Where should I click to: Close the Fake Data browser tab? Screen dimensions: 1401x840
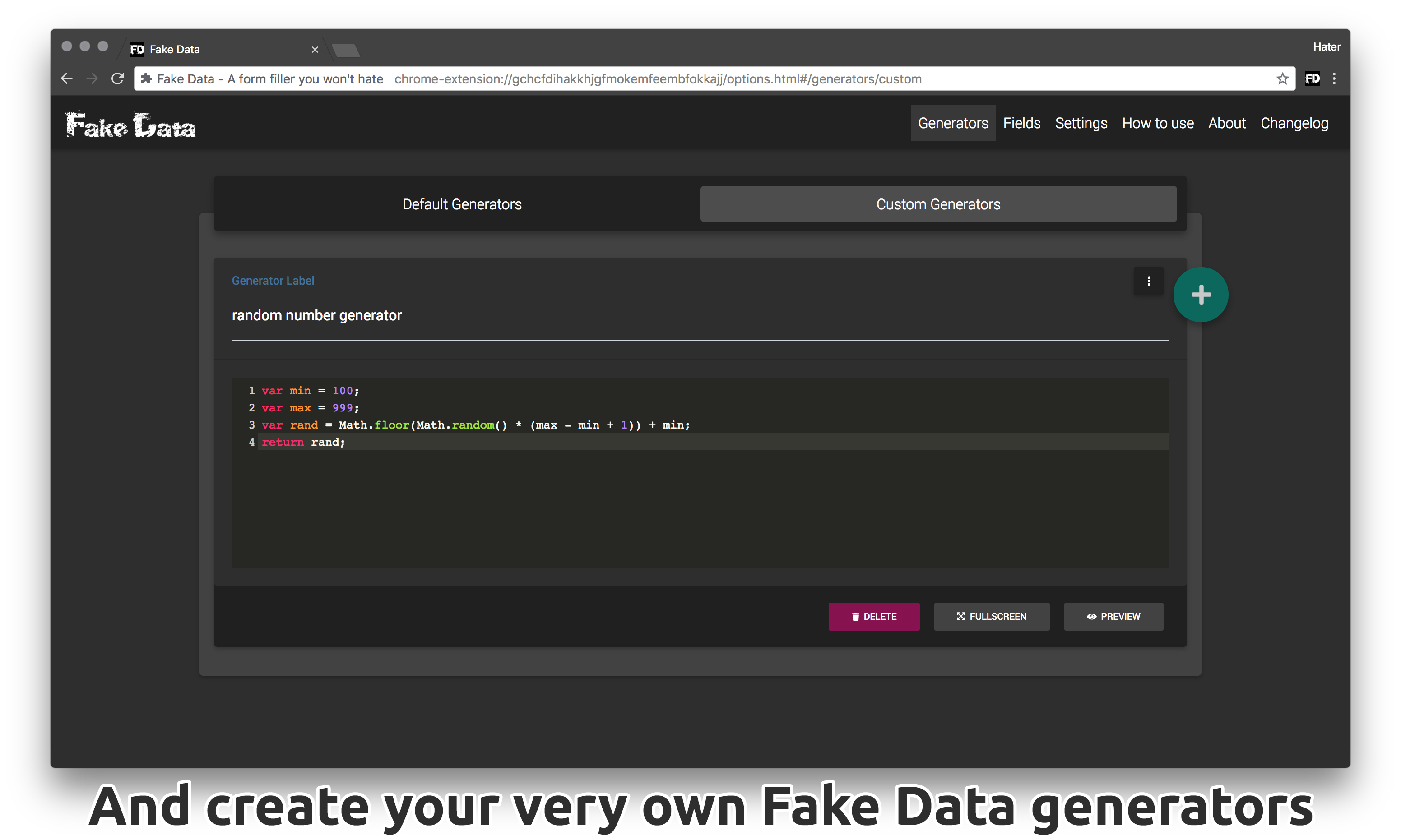pyautogui.click(x=315, y=50)
